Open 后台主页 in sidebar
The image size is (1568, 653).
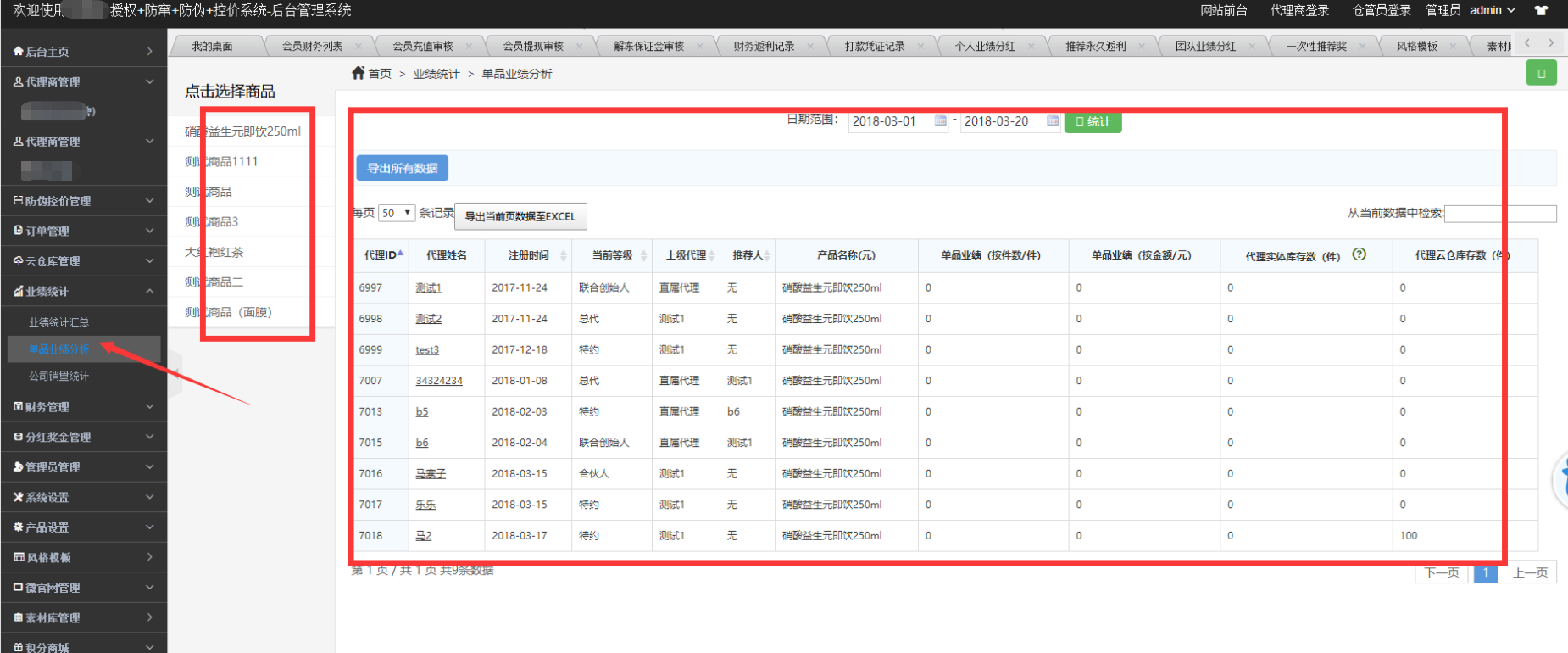(x=83, y=52)
